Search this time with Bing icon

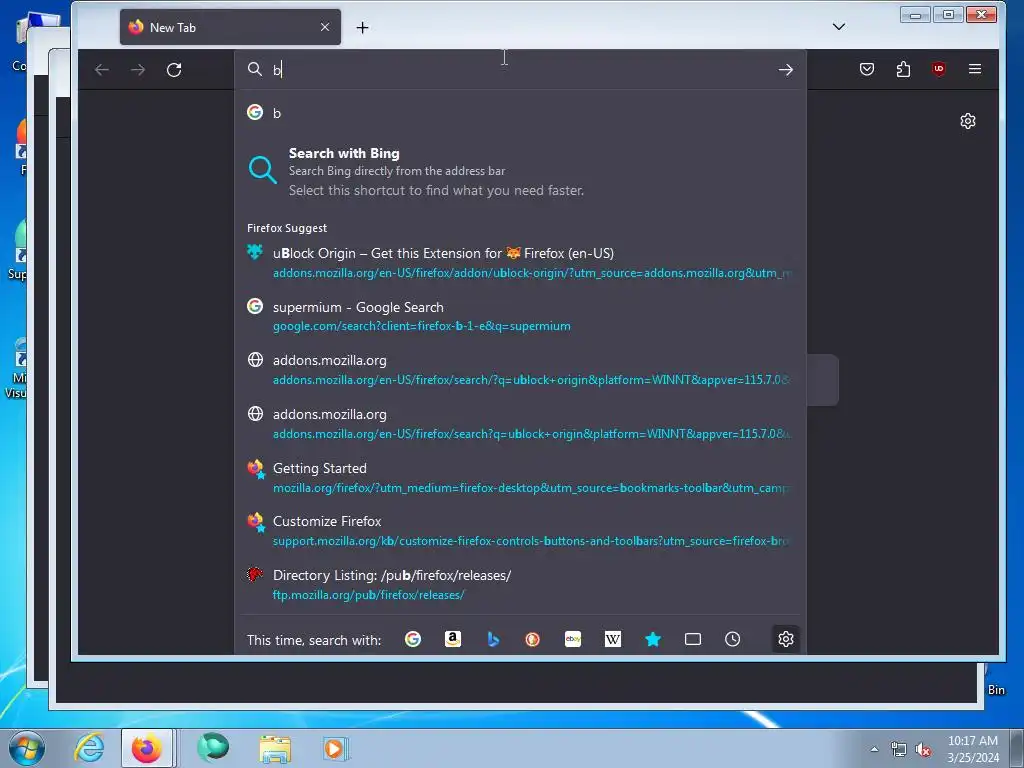pyautogui.click(x=493, y=639)
